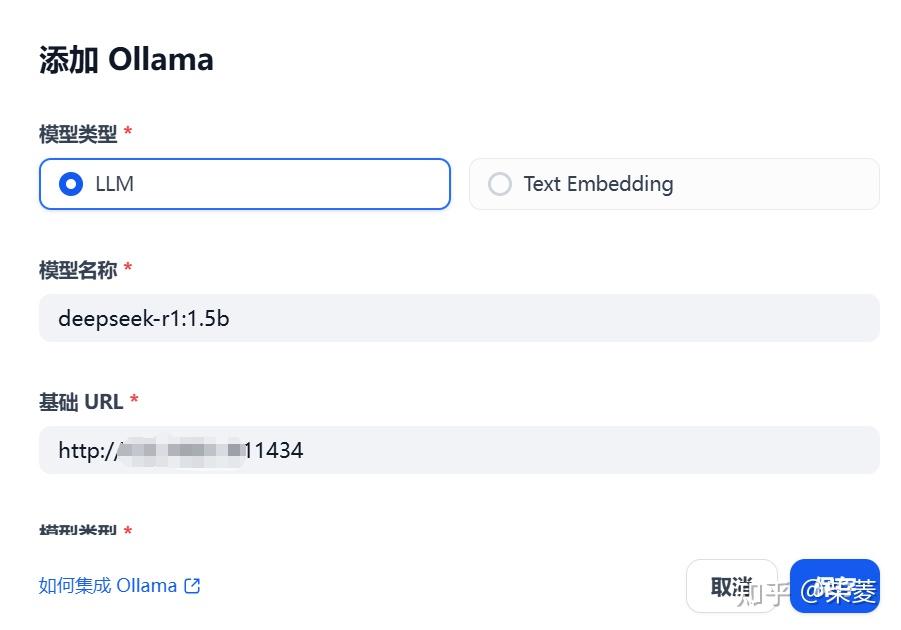This screenshot has height=630, width=901.
Task: Click the 添加 Ollama dialog title
Action: 126,59
